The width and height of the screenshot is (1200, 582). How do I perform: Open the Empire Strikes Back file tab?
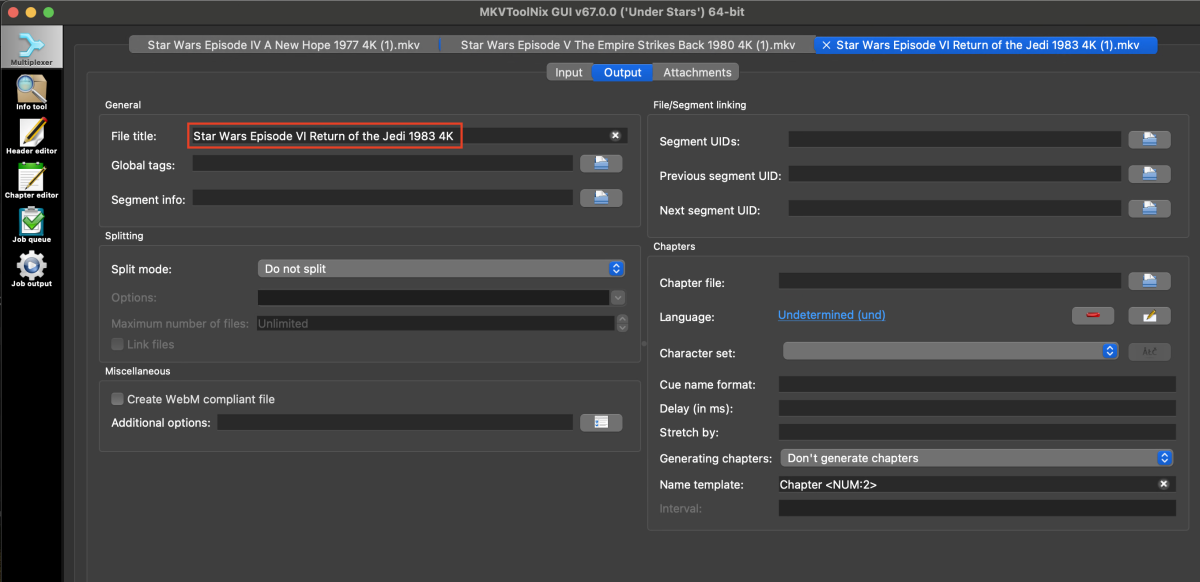627,45
